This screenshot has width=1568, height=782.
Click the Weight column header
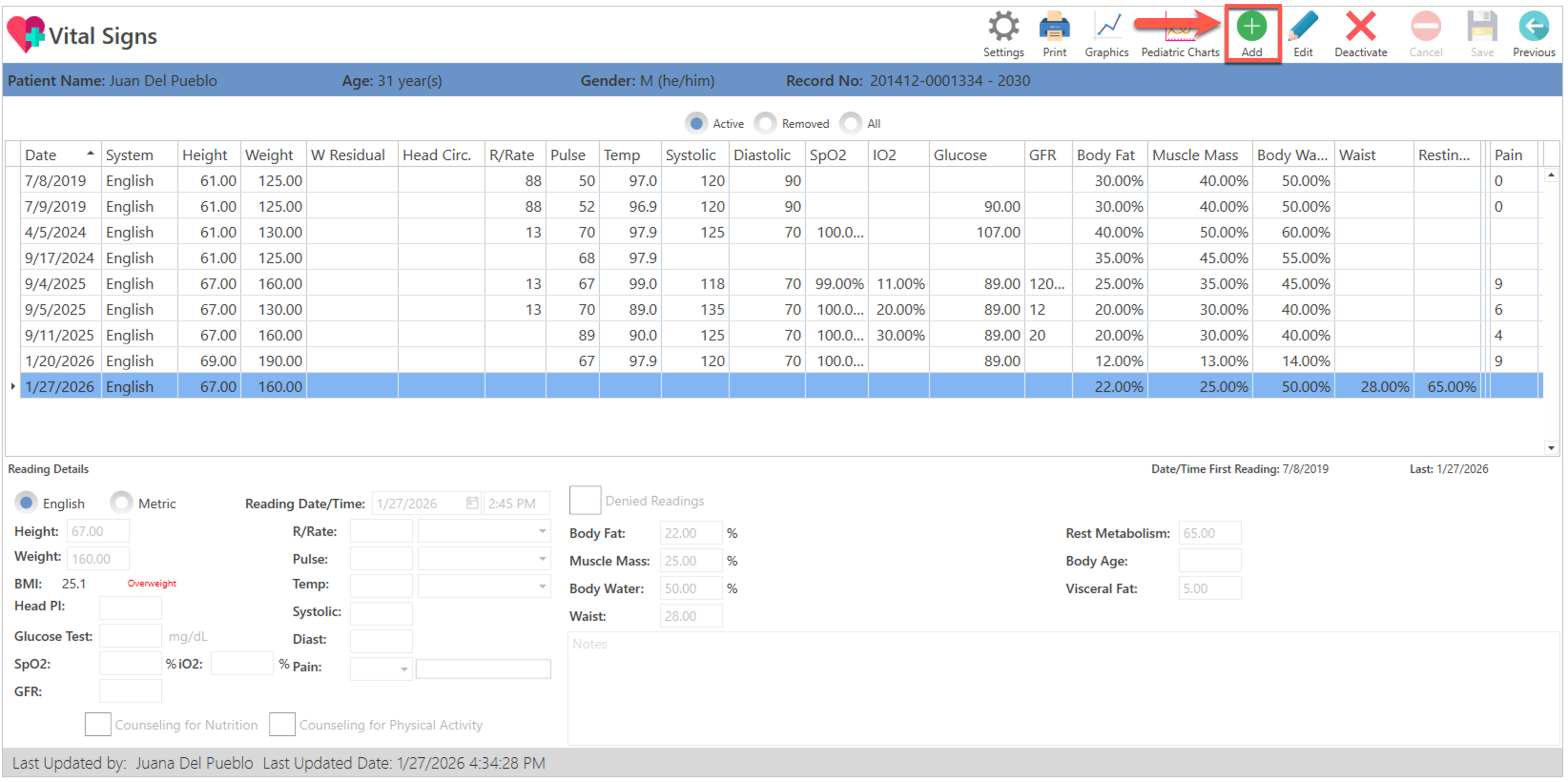point(269,154)
